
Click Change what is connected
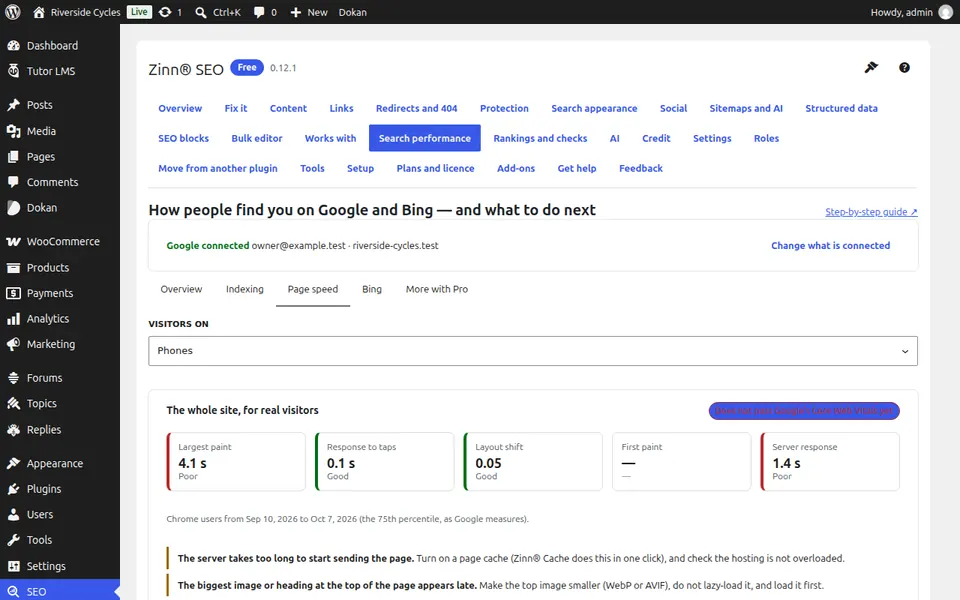click(x=830, y=246)
